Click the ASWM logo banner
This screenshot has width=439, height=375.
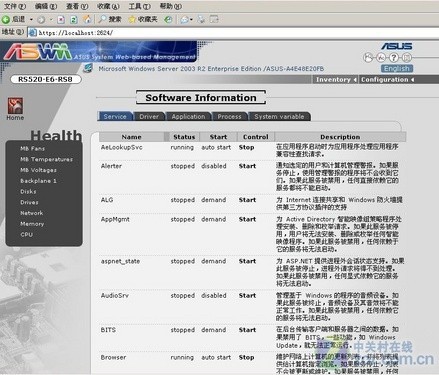pyautogui.click(x=100, y=51)
